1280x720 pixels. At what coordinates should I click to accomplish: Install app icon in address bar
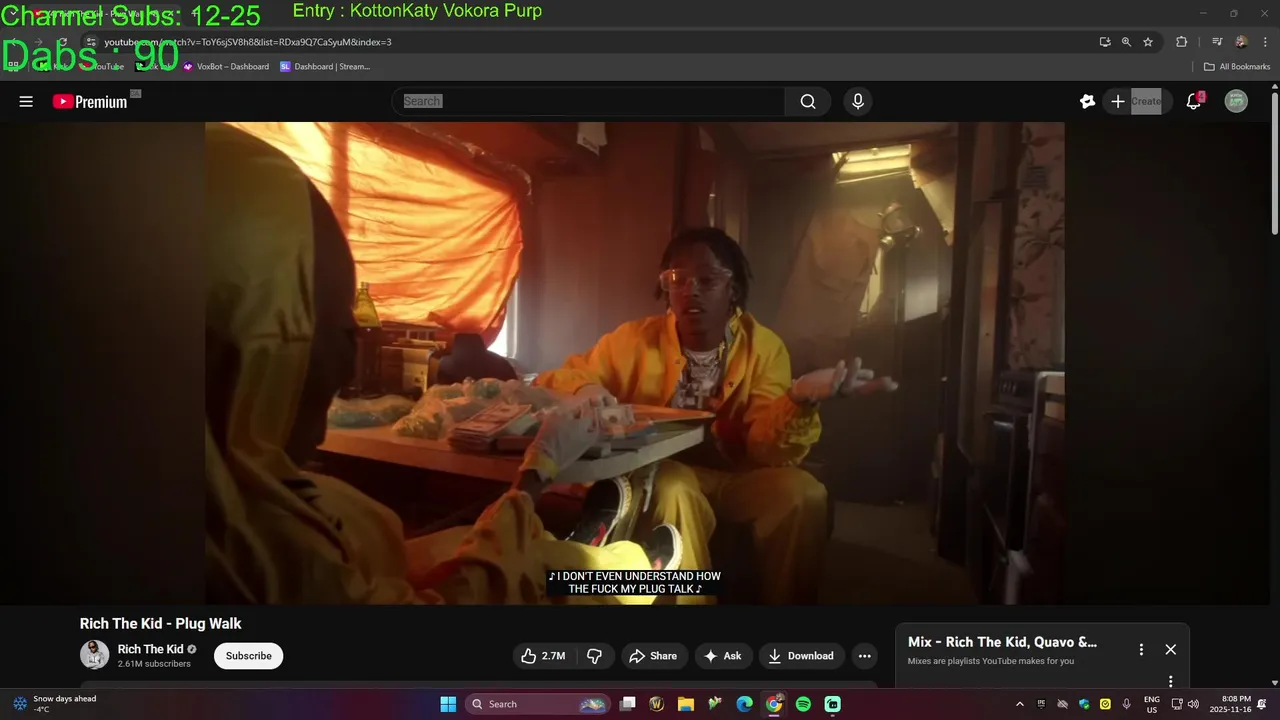click(1105, 42)
